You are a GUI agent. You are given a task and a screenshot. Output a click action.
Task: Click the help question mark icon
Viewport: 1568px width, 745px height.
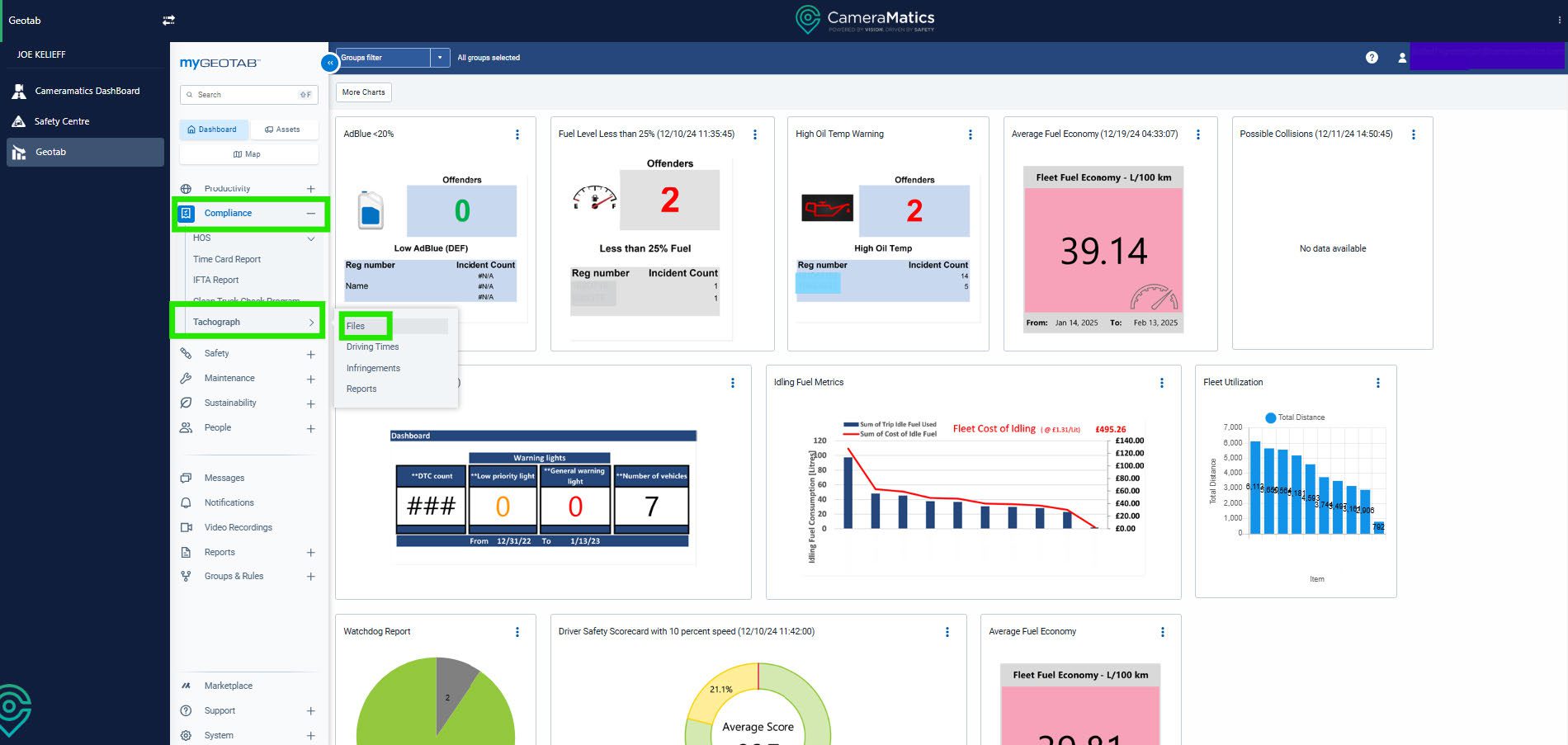1372,58
